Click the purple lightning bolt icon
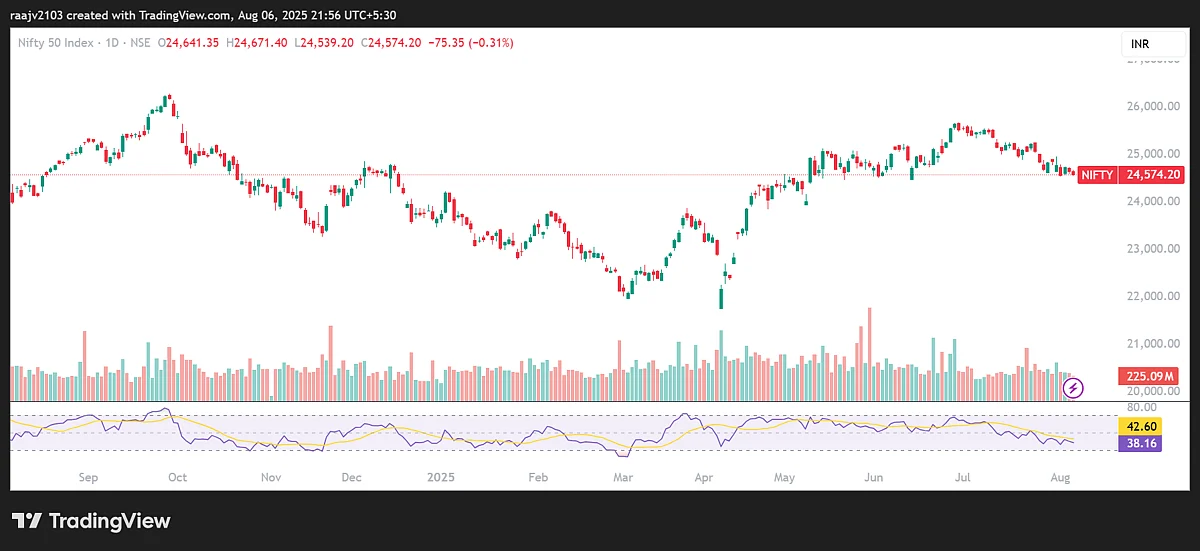The image size is (1200, 551). (1072, 387)
